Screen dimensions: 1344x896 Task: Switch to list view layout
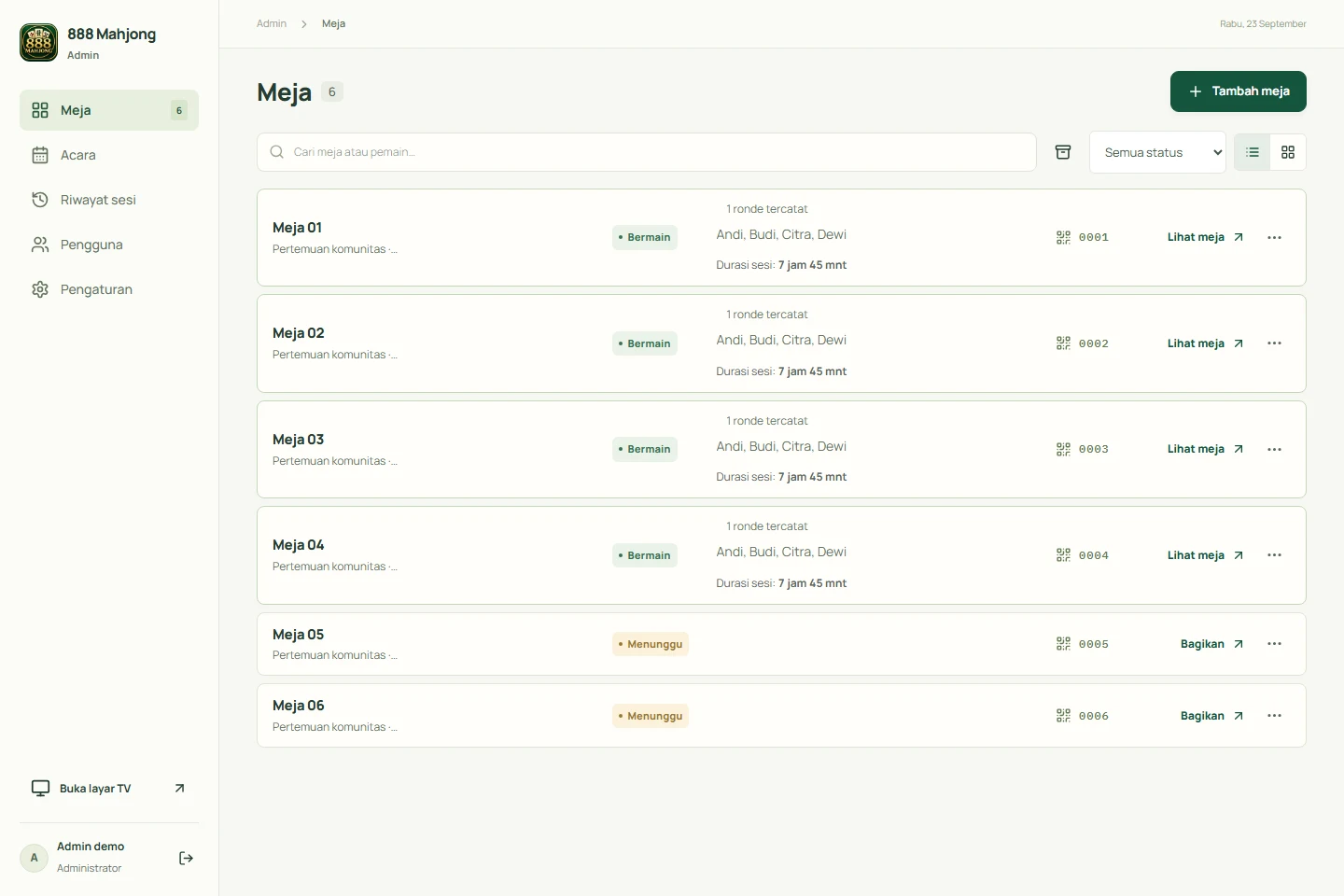pyautogui.click(x=1253, y=152)
